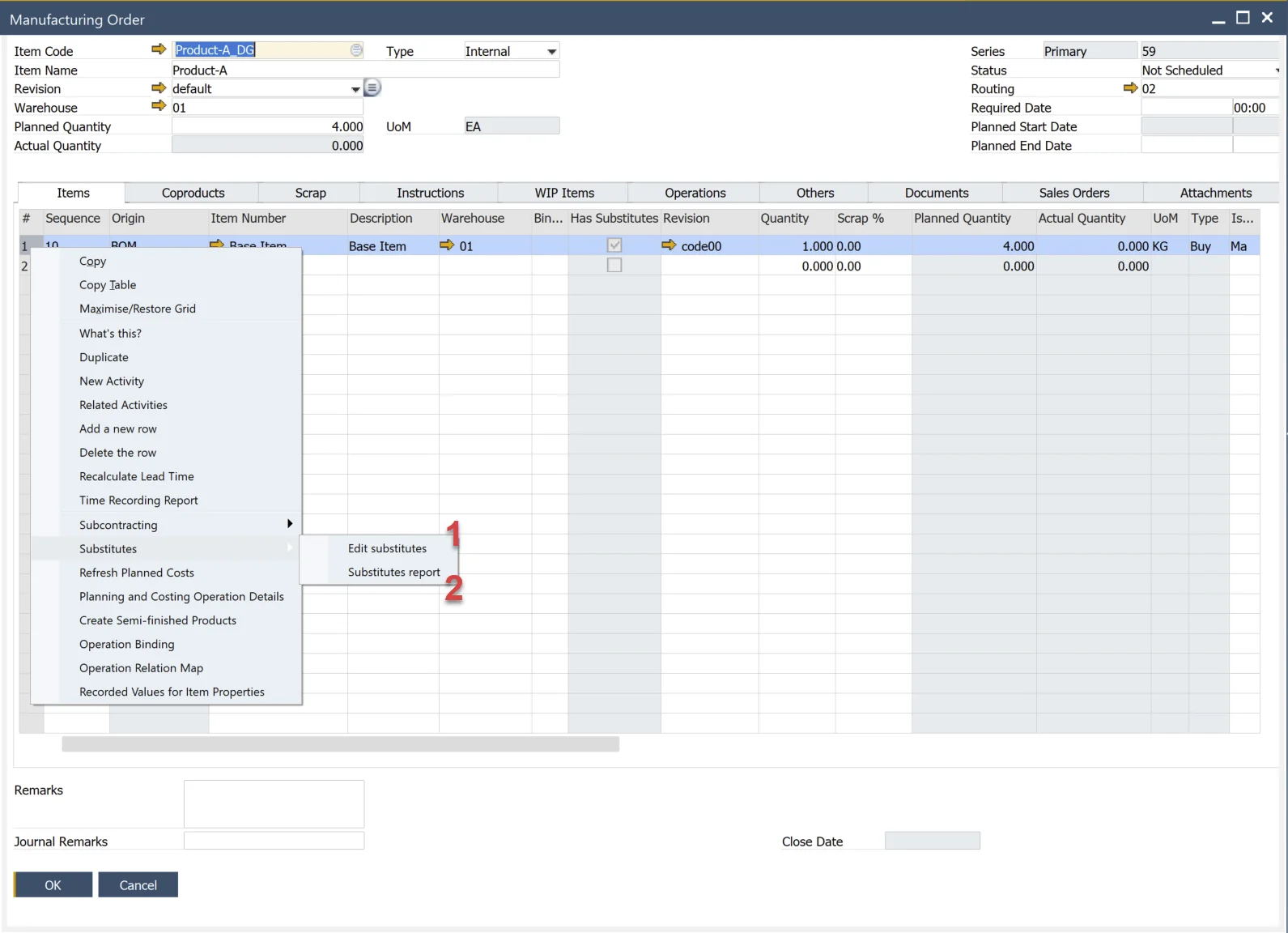The image size is (1288, 933).
Task: Open the Series dropdown showing Primary
Action: pyautogui.click(x=1090, y=51)
